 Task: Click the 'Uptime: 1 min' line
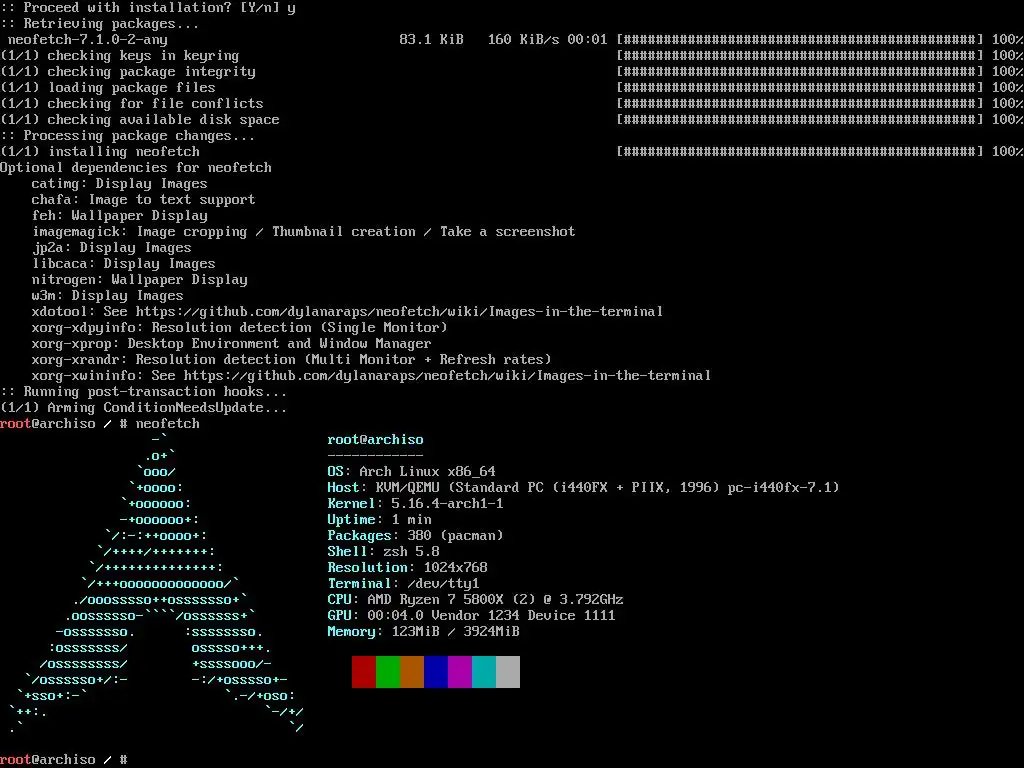[379, 519]
